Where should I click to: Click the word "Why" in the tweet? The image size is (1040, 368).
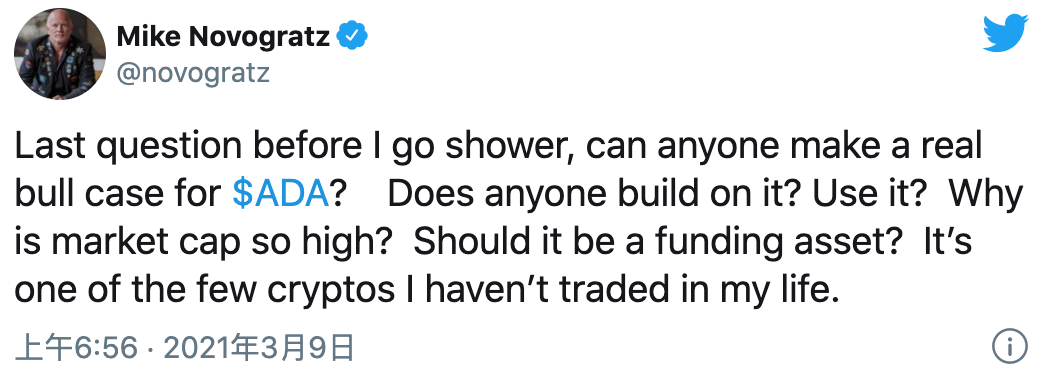point(986,195)
